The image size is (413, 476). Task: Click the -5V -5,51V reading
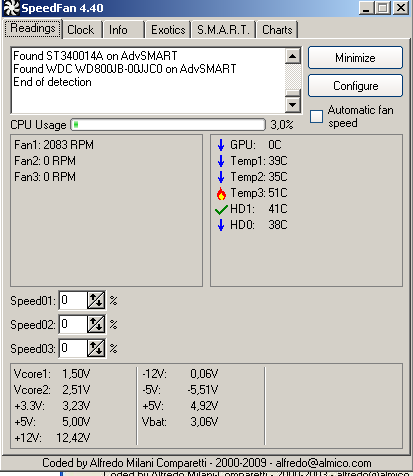click(180, 390)
